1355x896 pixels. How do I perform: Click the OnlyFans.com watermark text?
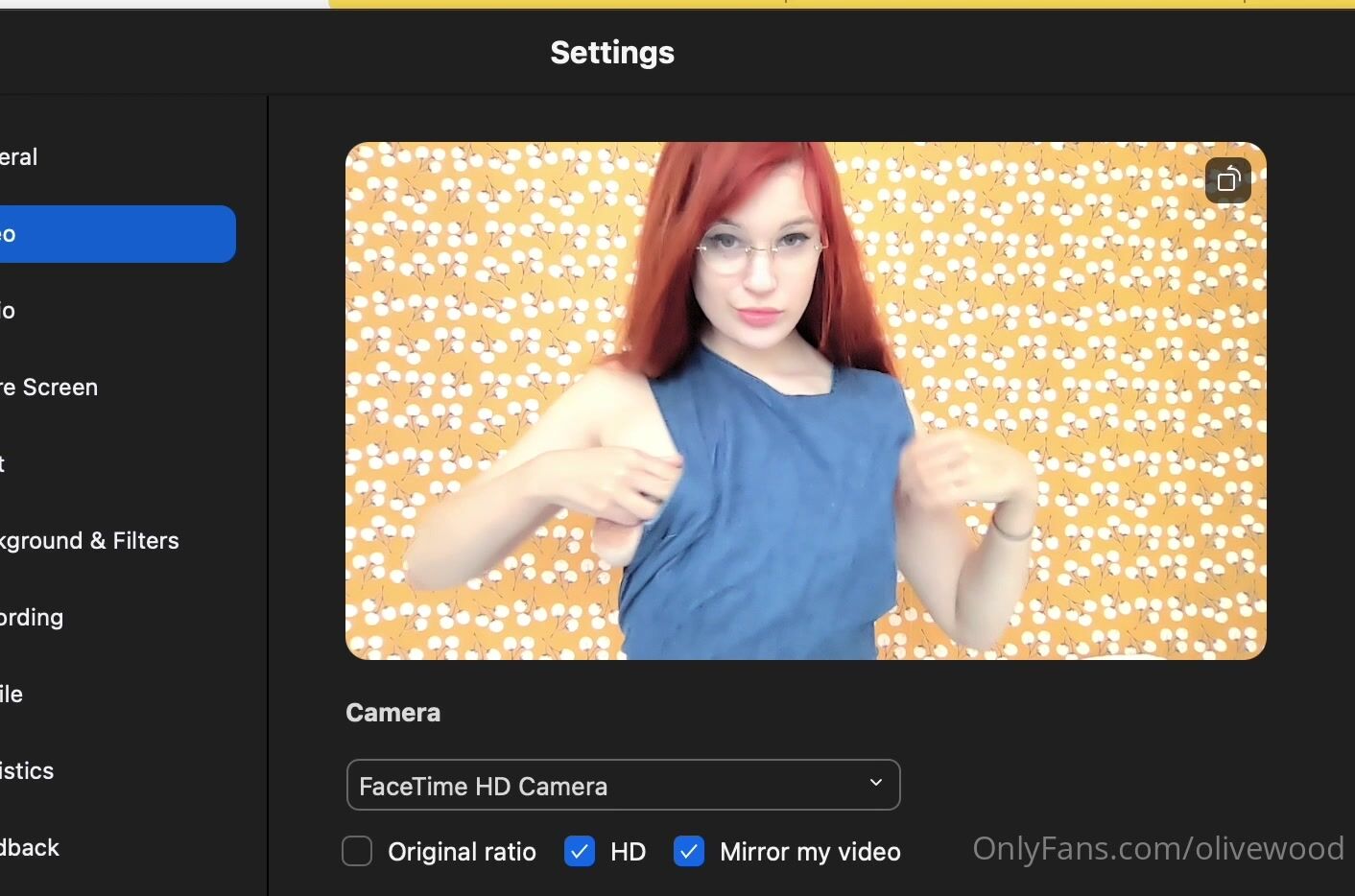pyautogui.click(x=1157, y=848)
